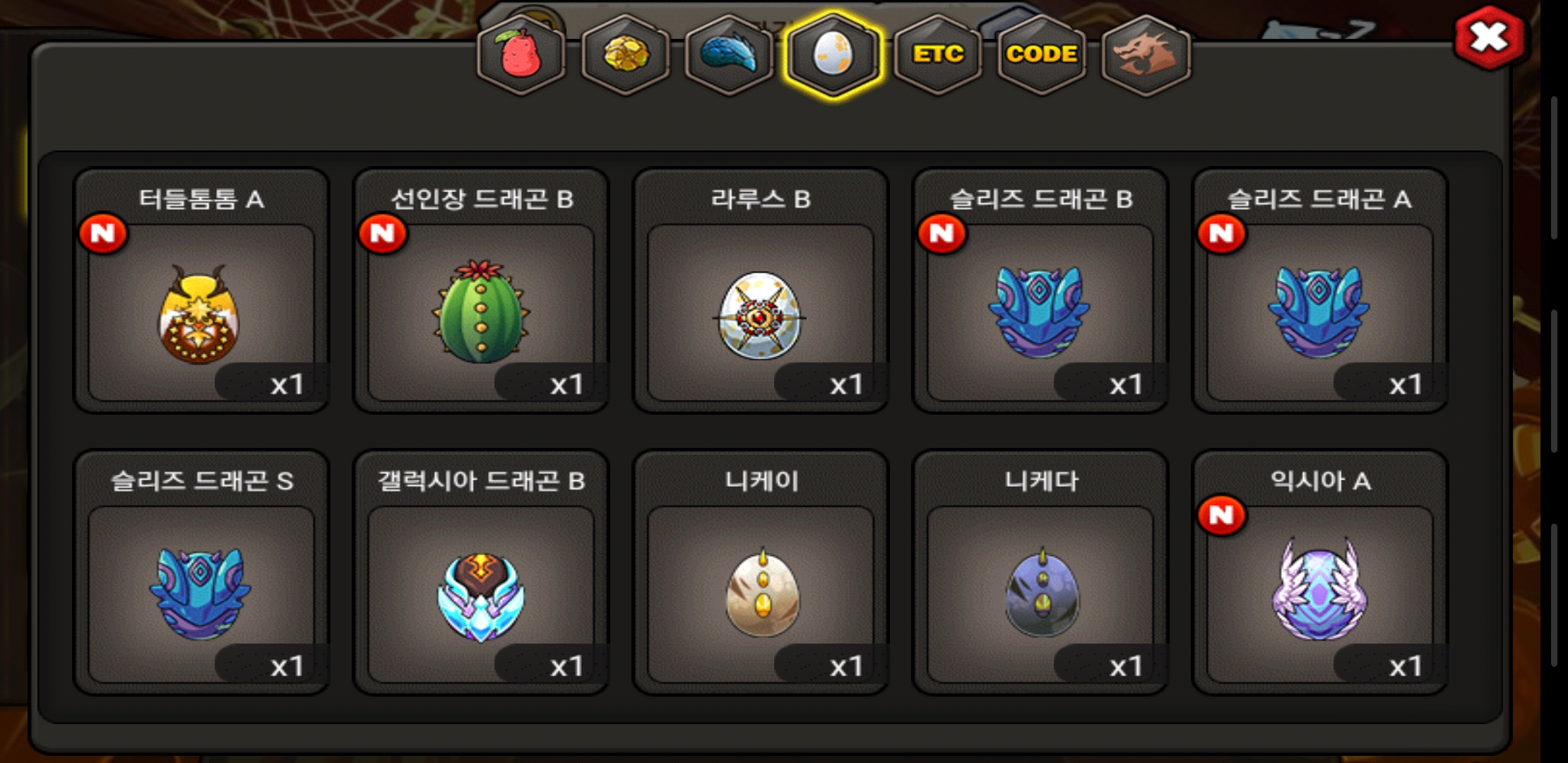Open the ETC items tab
The width and height of the screenshot is (1568, 763).
click(x=937, y=54)
